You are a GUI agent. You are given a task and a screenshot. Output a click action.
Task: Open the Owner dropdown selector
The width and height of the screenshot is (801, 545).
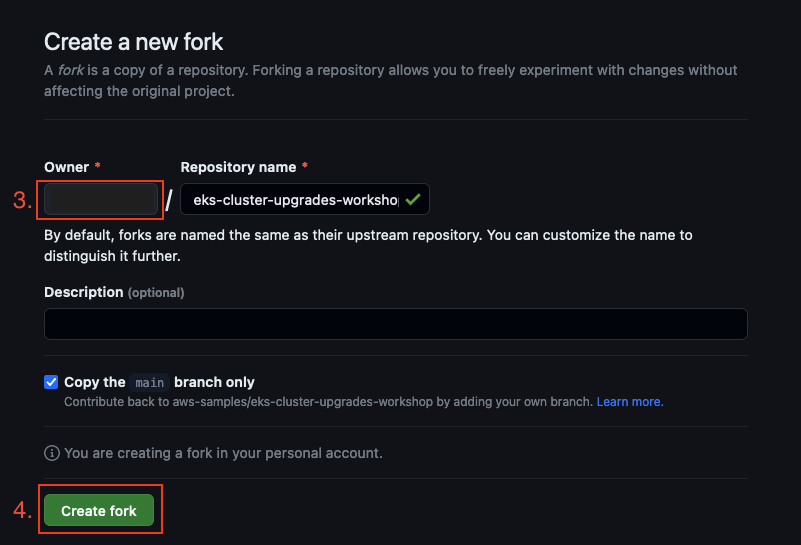[101, 199]
